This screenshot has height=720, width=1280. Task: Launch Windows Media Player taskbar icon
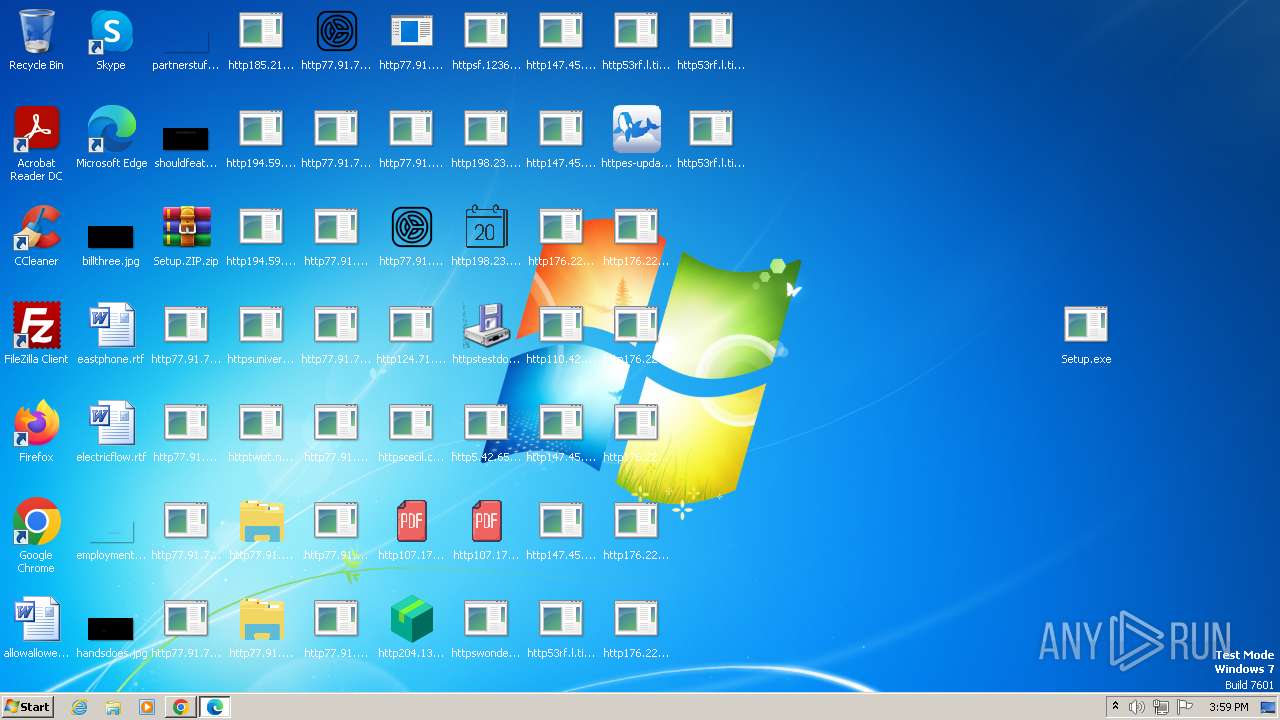147,707
